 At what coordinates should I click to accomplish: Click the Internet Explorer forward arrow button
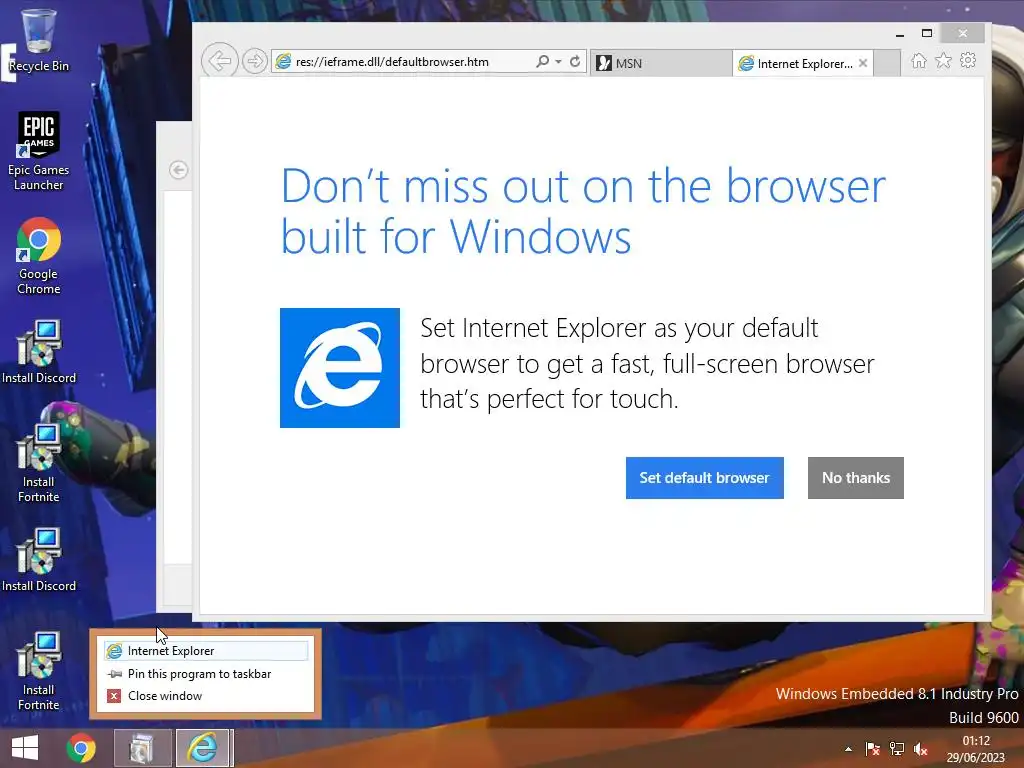coord(255,61)
